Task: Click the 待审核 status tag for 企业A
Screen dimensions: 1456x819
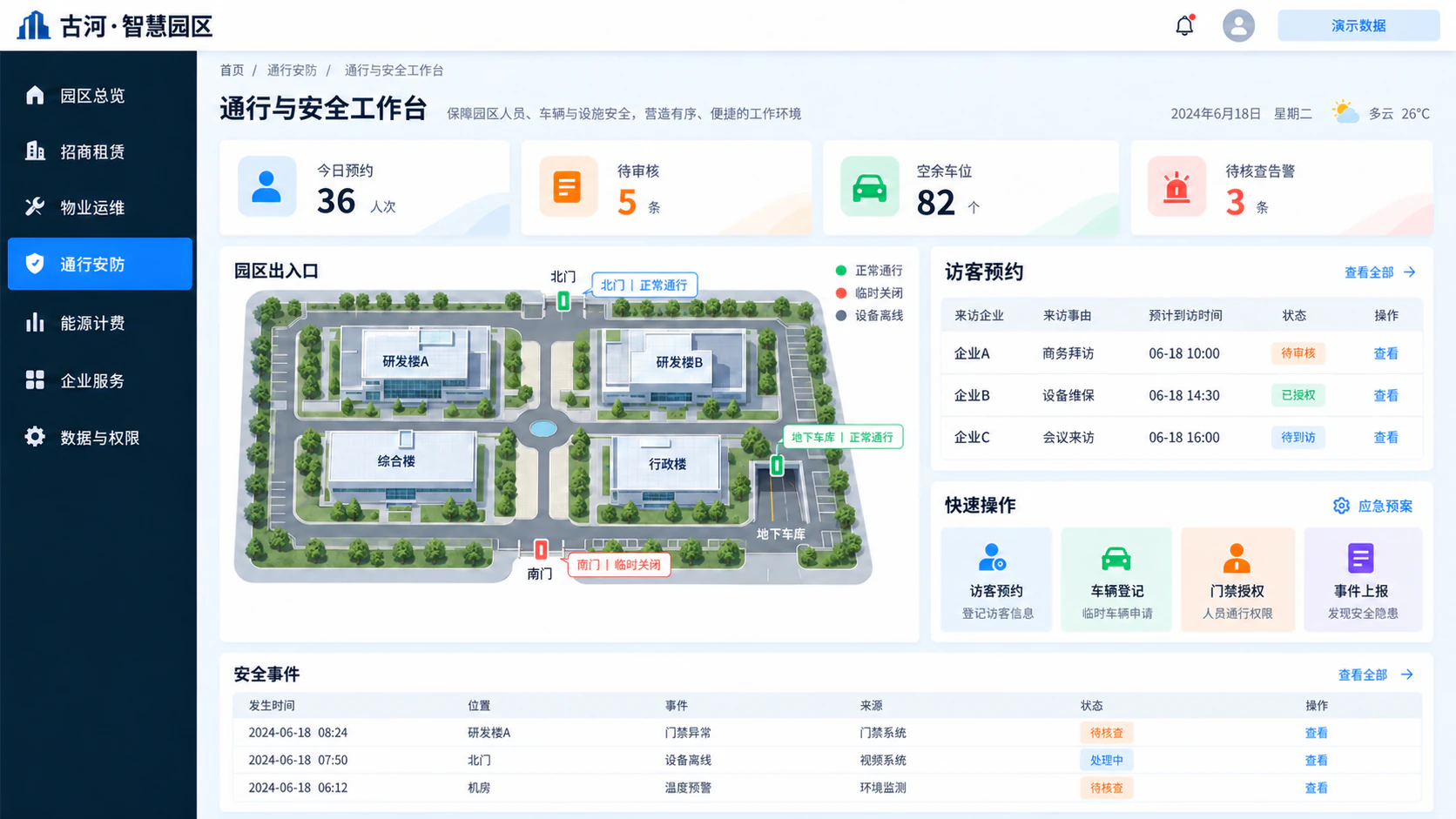Action: (x=1298, y=352)
